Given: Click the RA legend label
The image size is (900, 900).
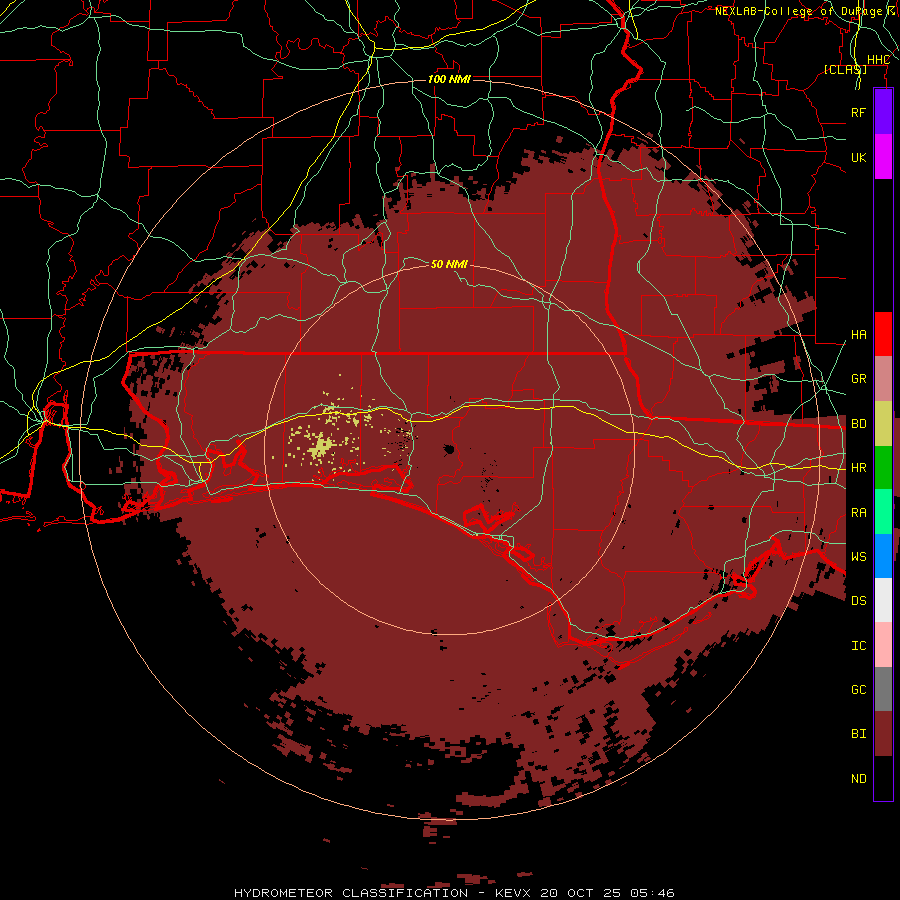Looking at the screenshot, I should tap(859, 513).
